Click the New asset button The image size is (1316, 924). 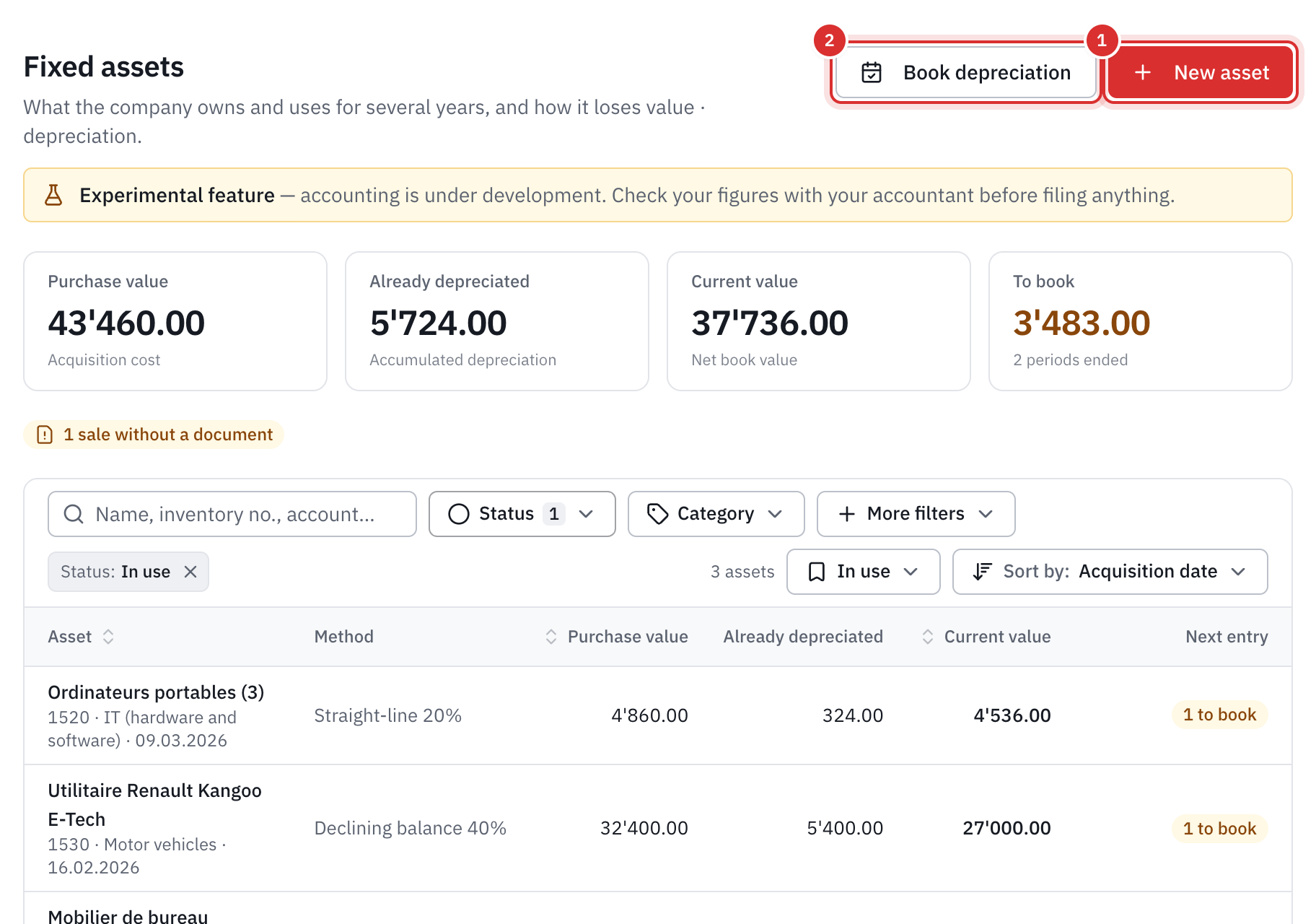(1201, 72)
